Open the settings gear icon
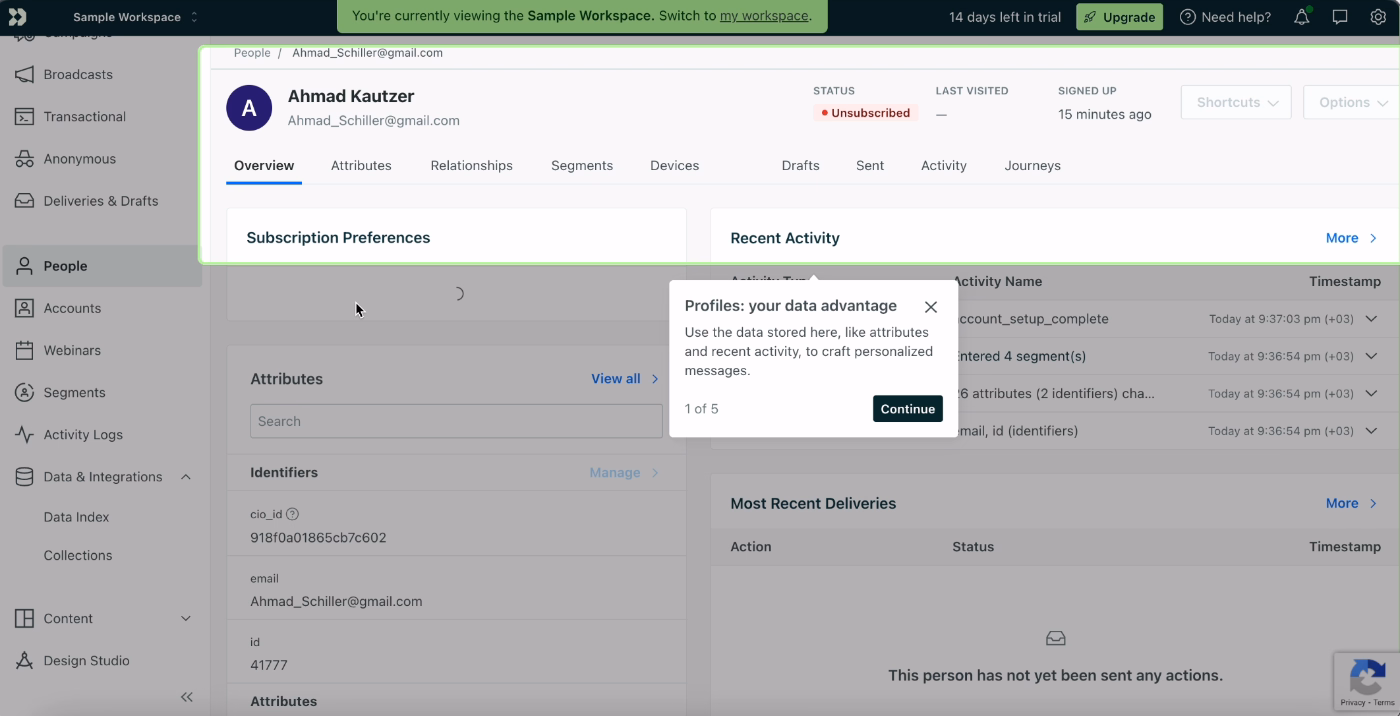 click(x=1378, y=17)
